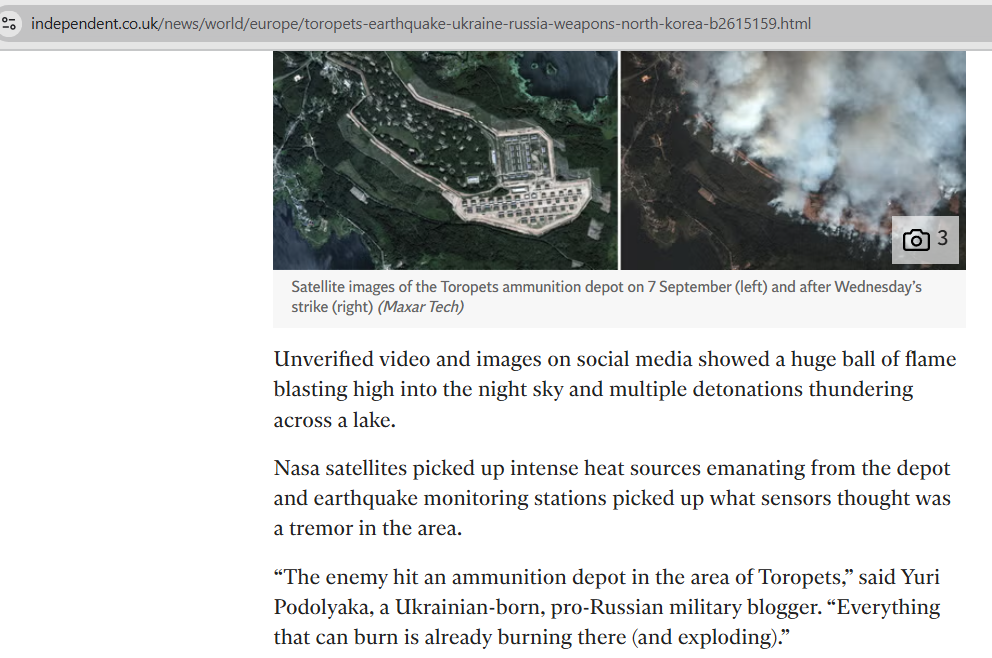This screenshot has width=992, height=658.
Task: Click the Maxar Tech image credit
Action: [x=420, y=307]
